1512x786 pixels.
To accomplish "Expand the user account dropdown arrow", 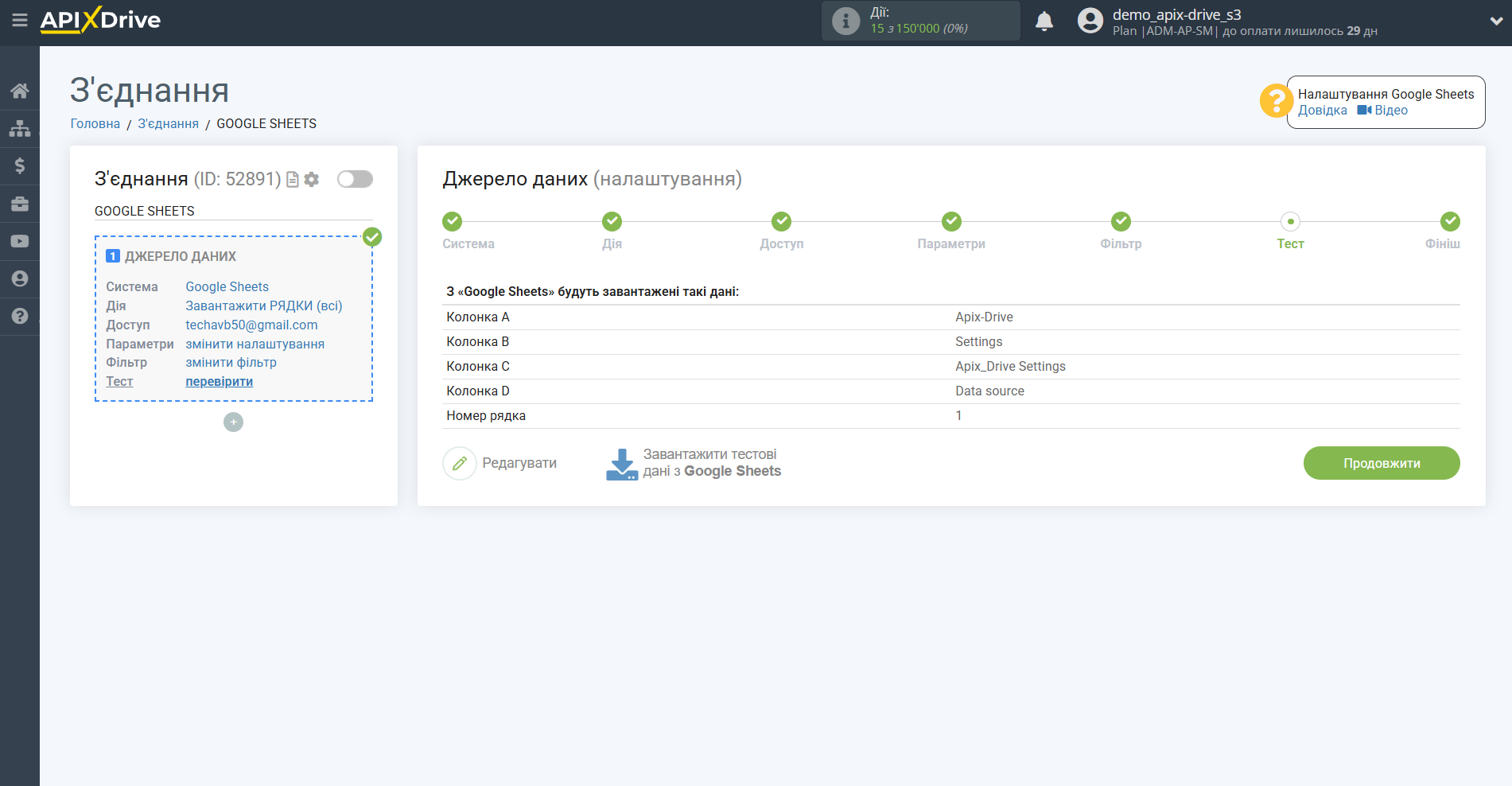I will [1495, 21].
